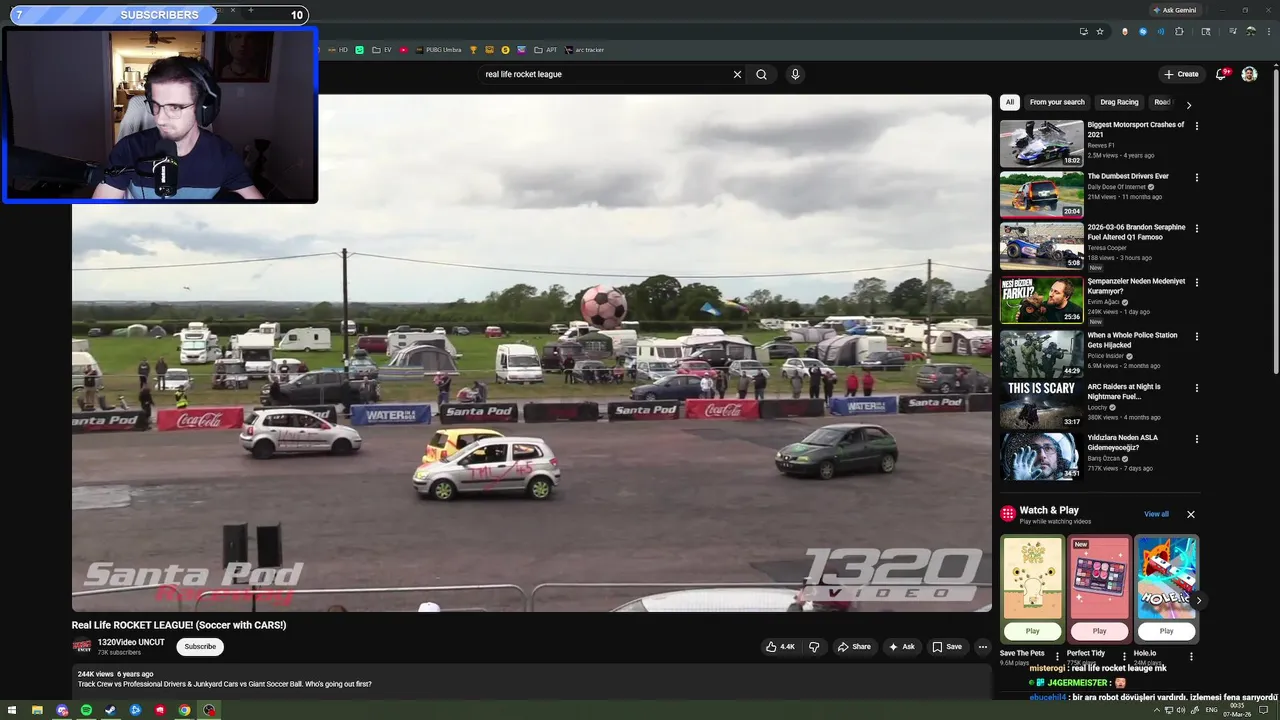
Task: Open options for The Dumbest Drivers Ever
Action: (x=1196, y=177)
